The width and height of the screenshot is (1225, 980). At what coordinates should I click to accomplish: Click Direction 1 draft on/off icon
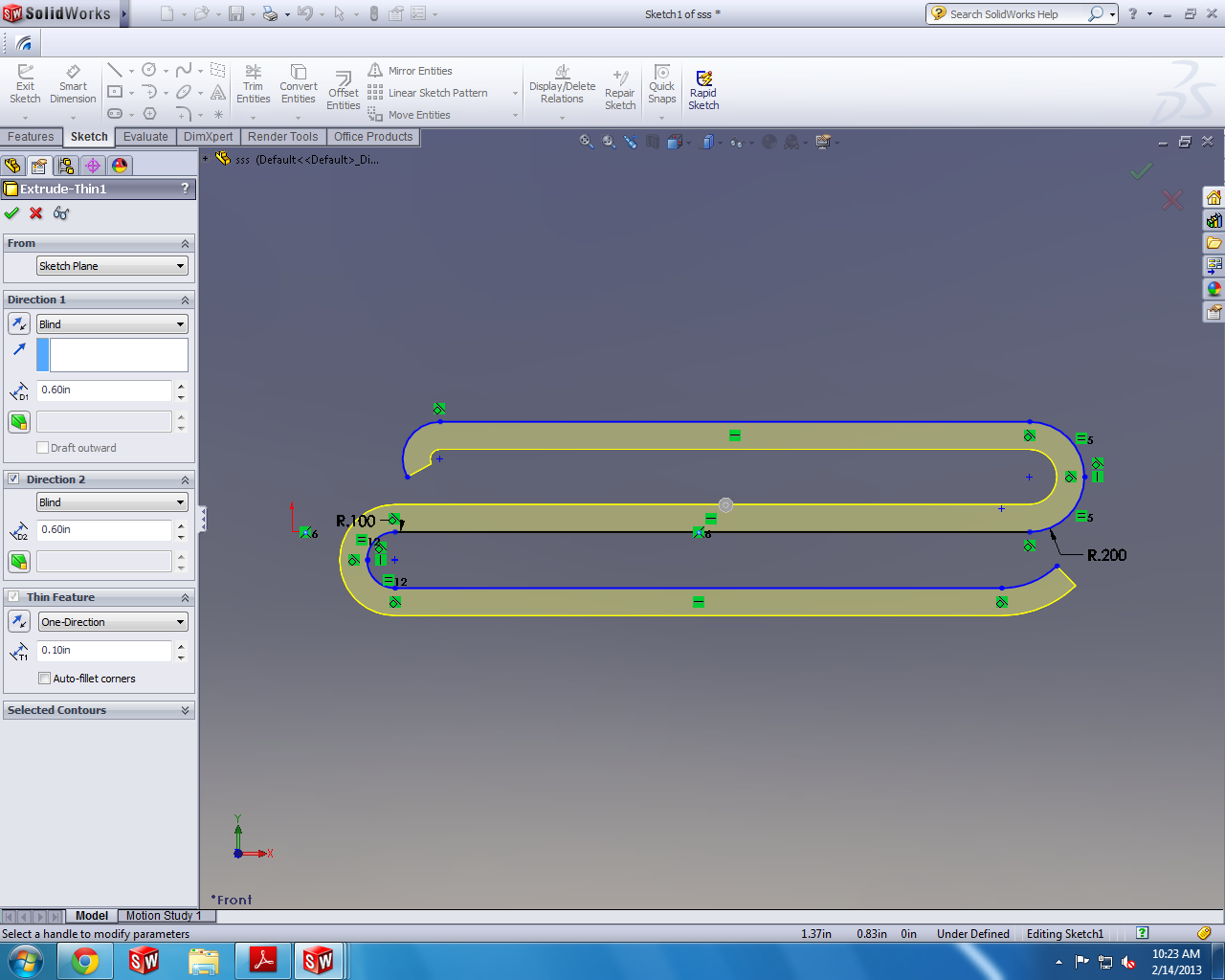click(x=19, y=422)
